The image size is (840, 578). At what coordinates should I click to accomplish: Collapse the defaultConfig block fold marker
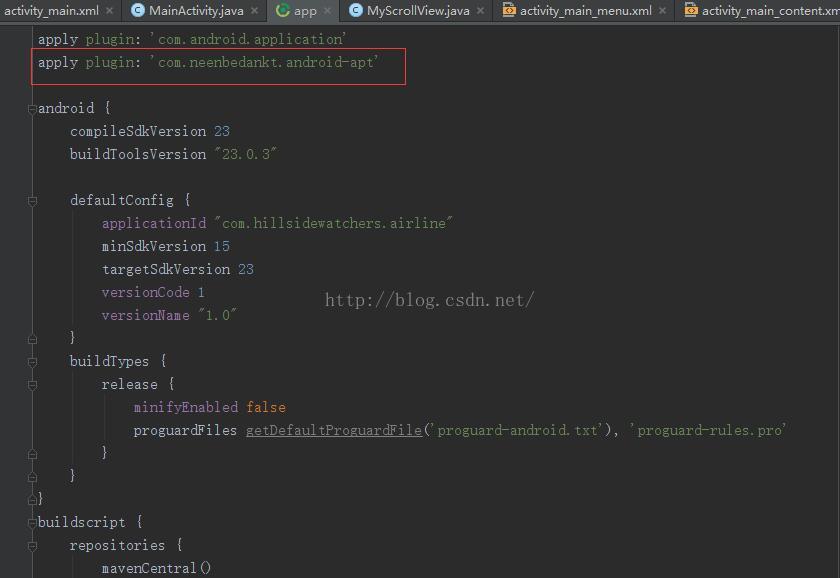point(32,201)
